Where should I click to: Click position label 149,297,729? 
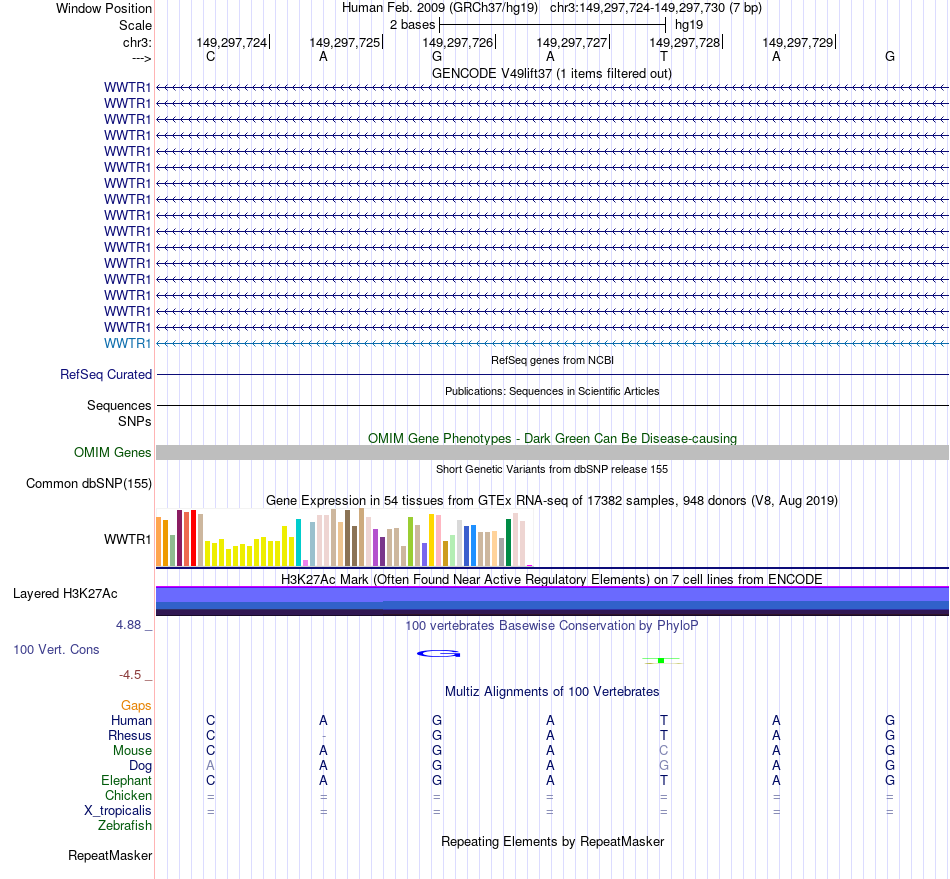coord(797,42)
